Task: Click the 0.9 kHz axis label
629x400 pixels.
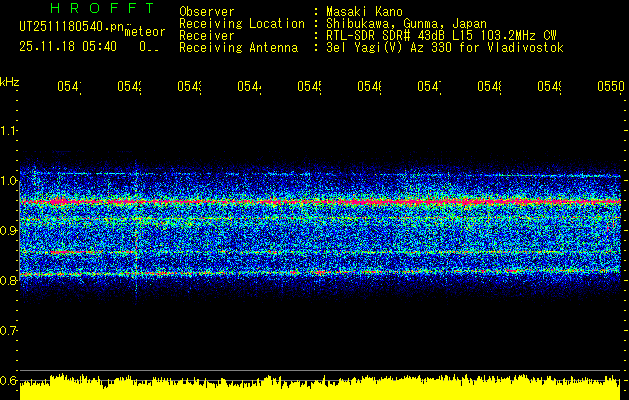Action: [x=9, y=231]
